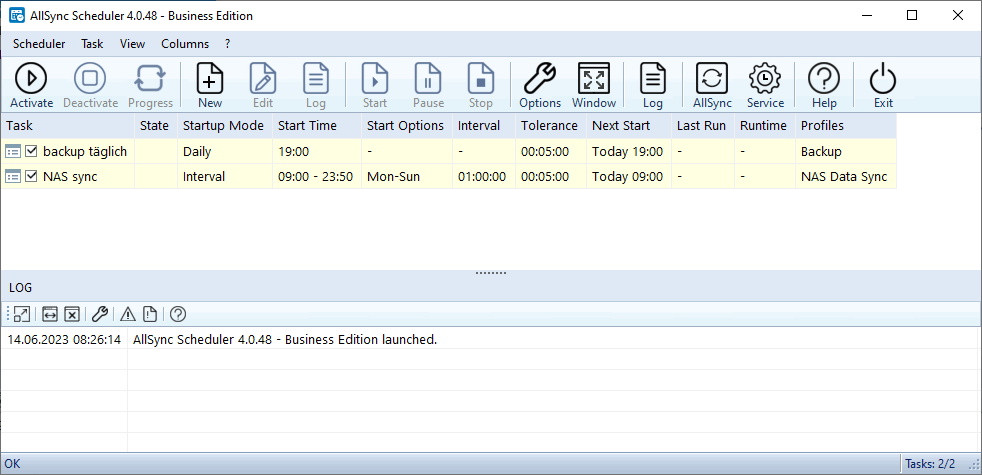982x475 pixels.
Task: Click the Startup Mode column header
Action: [223, 126]
